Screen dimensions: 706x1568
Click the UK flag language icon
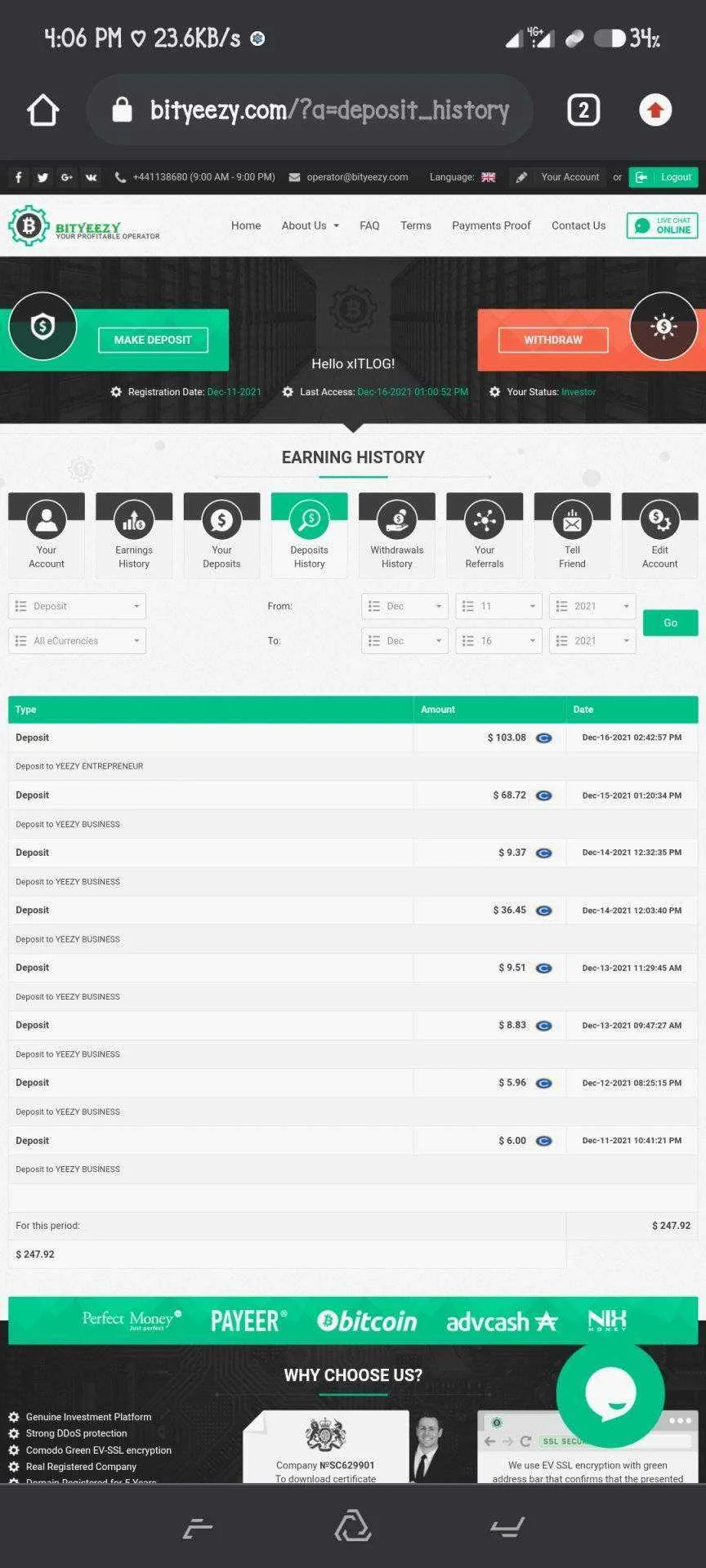[x=488, y=177]
